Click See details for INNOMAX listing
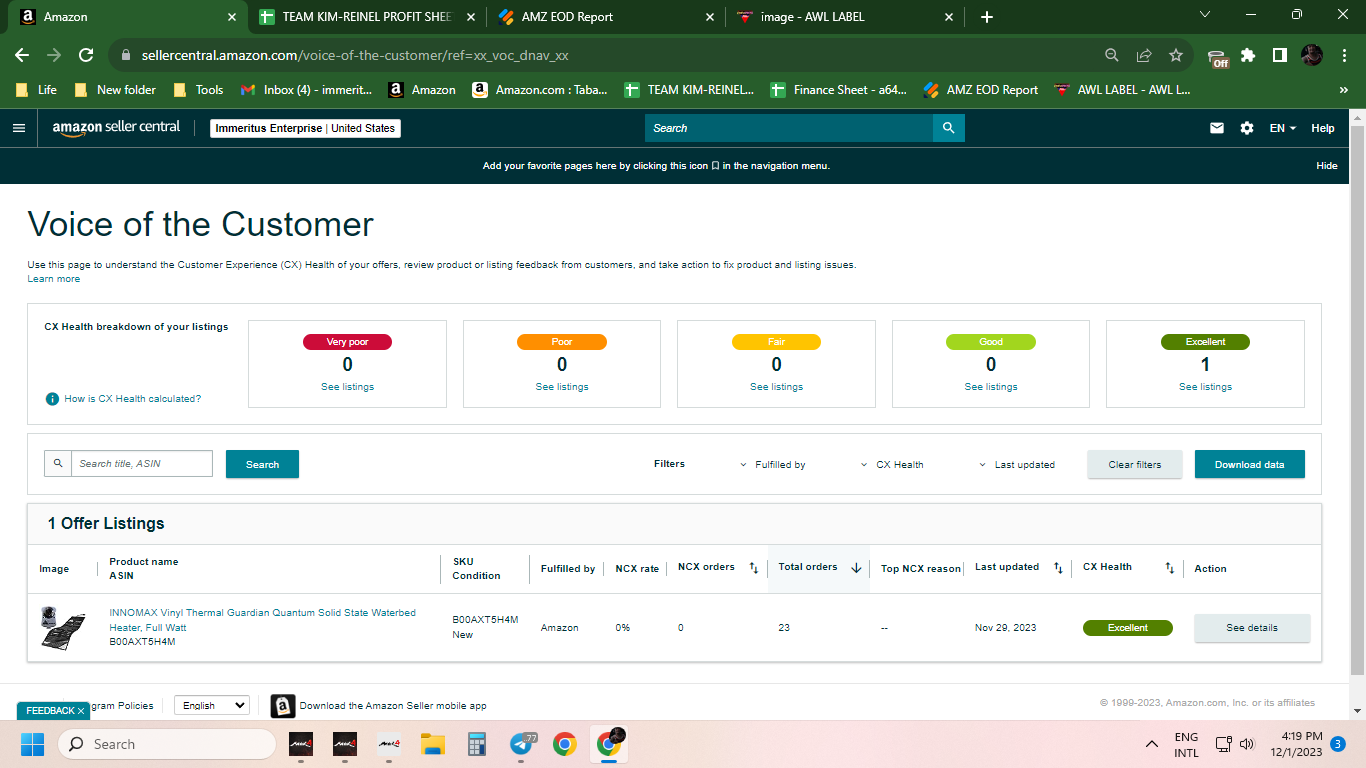1366x768 pixels. pos(1252,628)
